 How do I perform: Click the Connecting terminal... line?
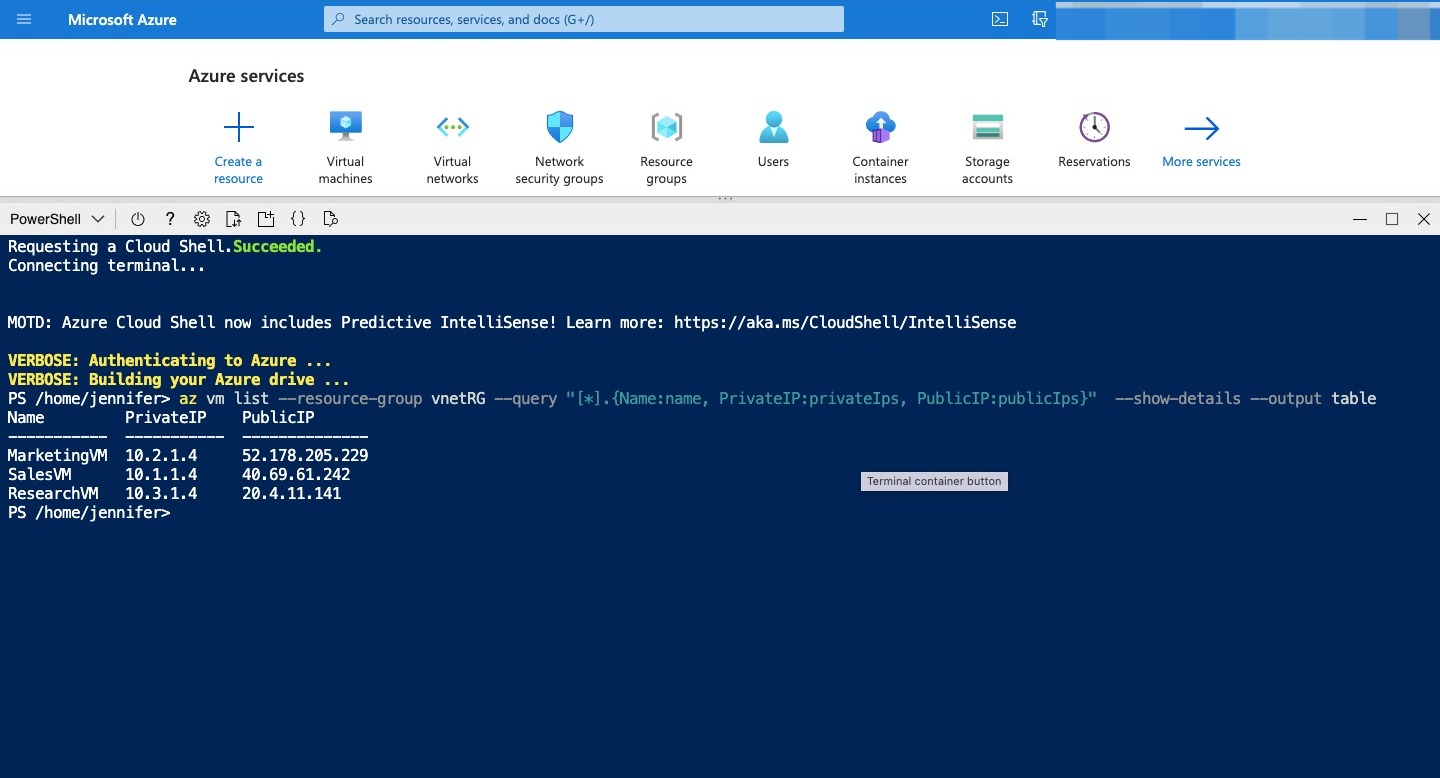tap(106, 265)
